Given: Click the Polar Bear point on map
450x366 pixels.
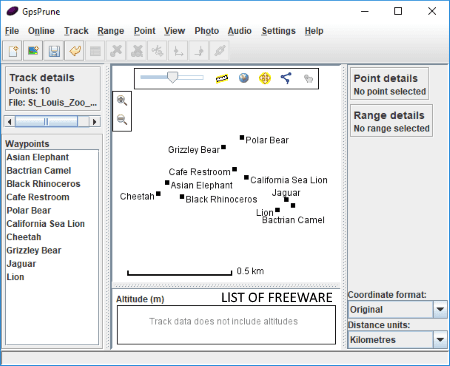Looking at the screenshot, I should pyautogui.click(x=242, y=137).
